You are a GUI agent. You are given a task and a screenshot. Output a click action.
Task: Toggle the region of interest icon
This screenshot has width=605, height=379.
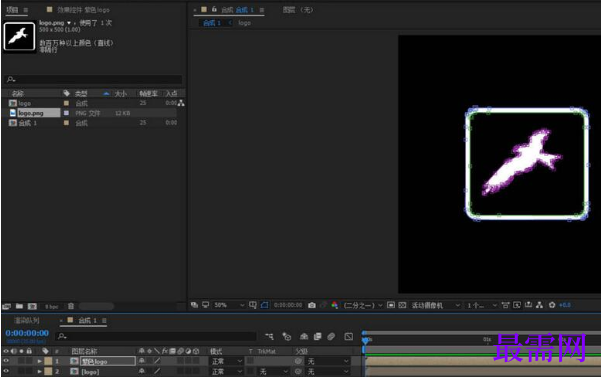point(391,305)
